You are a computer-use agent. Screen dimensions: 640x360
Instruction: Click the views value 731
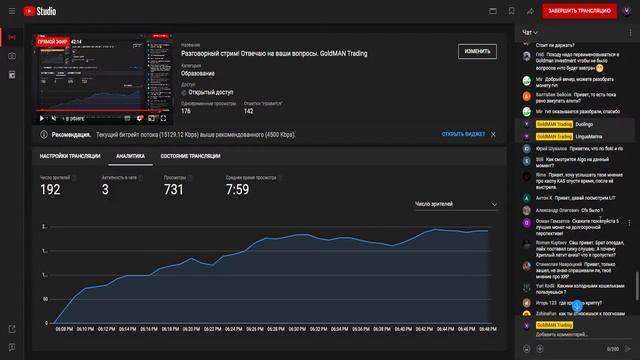click(174, 190)
